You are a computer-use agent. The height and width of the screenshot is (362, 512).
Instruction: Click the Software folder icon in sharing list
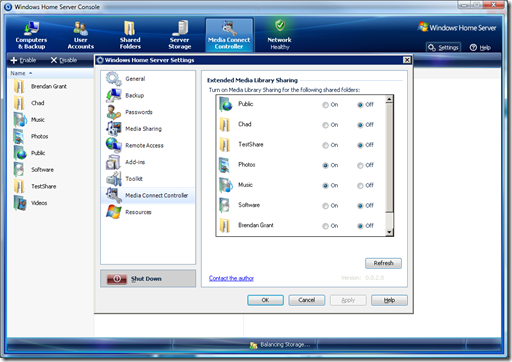click(x=225, y=205)
